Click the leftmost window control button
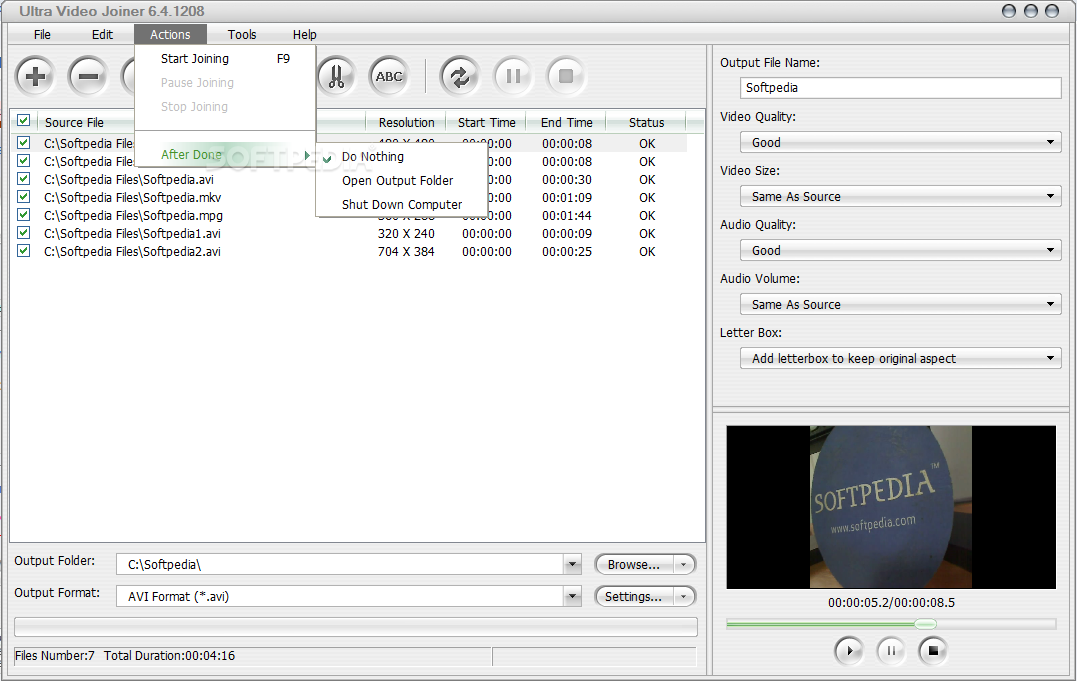 pos(1009,11)
